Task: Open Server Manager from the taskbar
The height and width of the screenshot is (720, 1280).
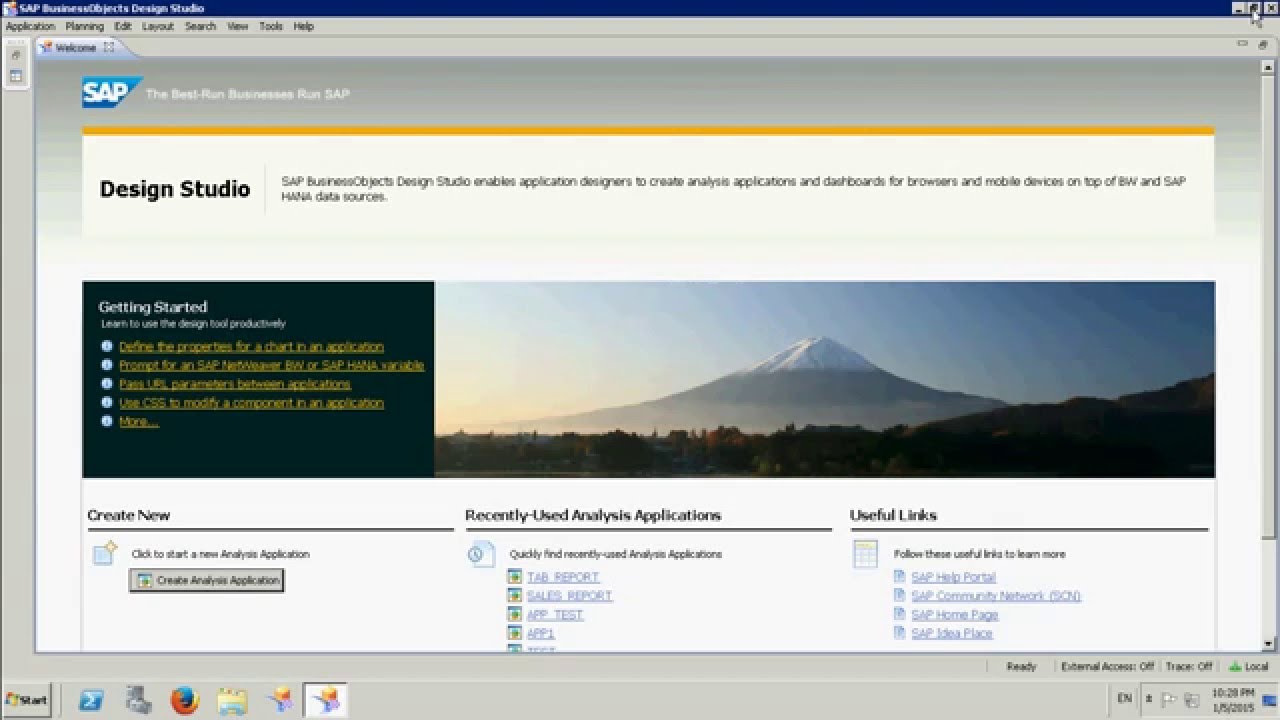Action: pos(139,700)
